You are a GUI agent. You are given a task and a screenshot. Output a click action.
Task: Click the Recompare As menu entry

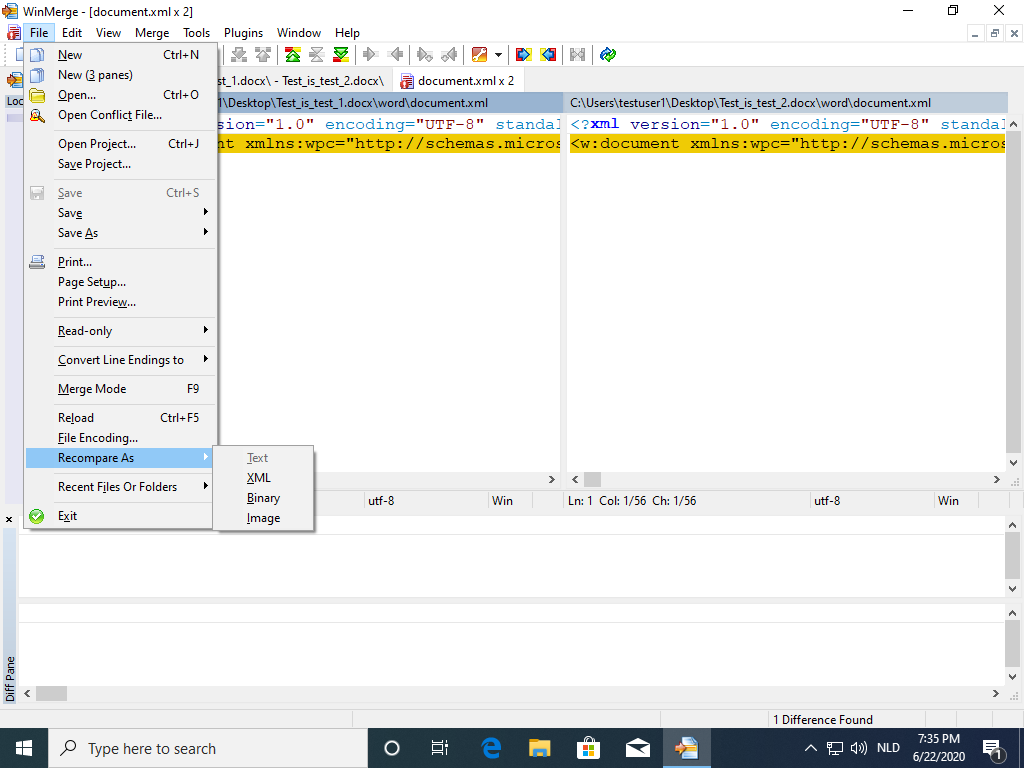(x=121, y=458)
